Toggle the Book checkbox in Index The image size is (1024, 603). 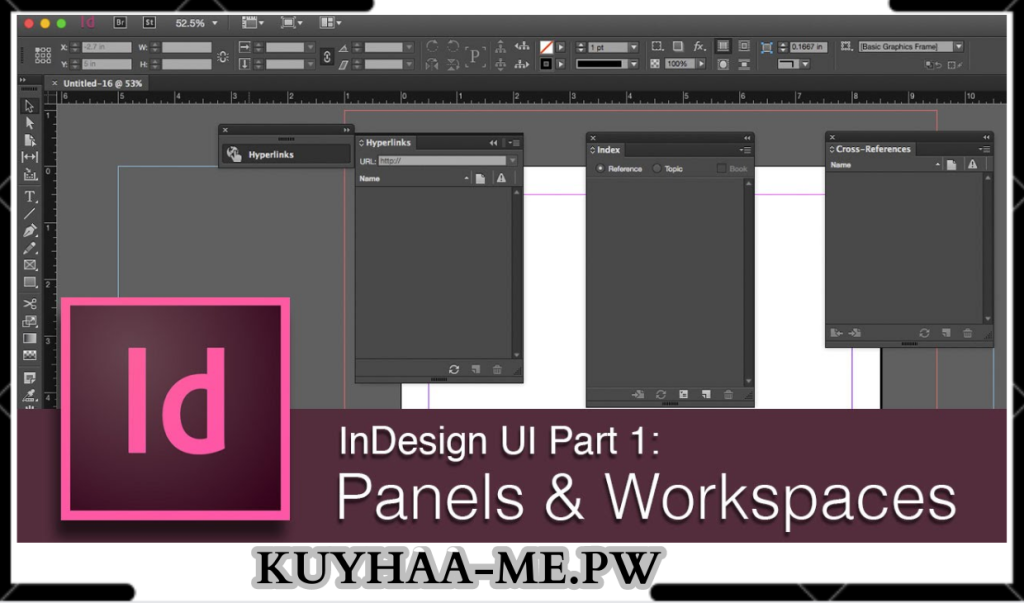click(x=721, y=169)
